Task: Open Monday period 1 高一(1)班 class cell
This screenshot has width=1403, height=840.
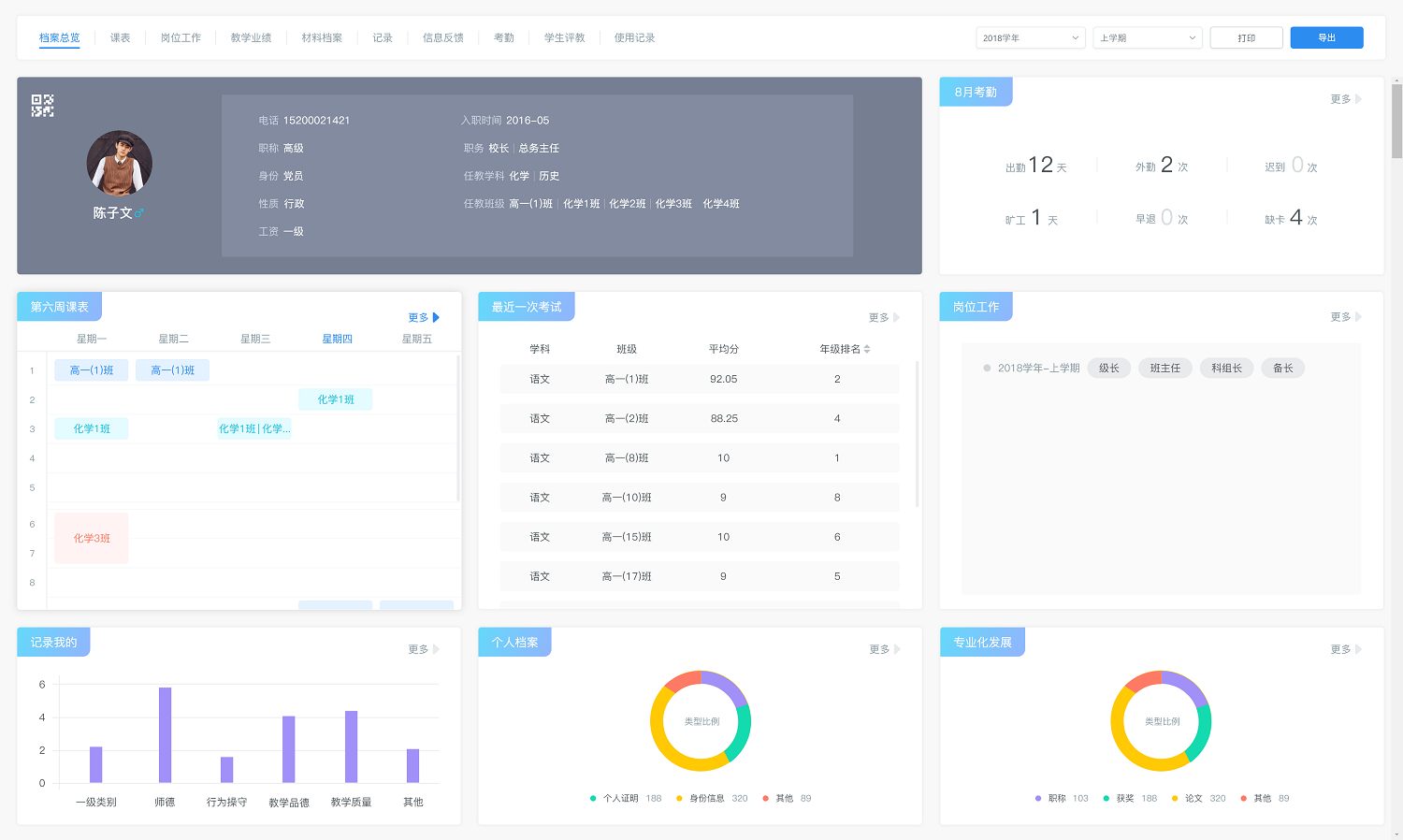Action: pos(92,370)
